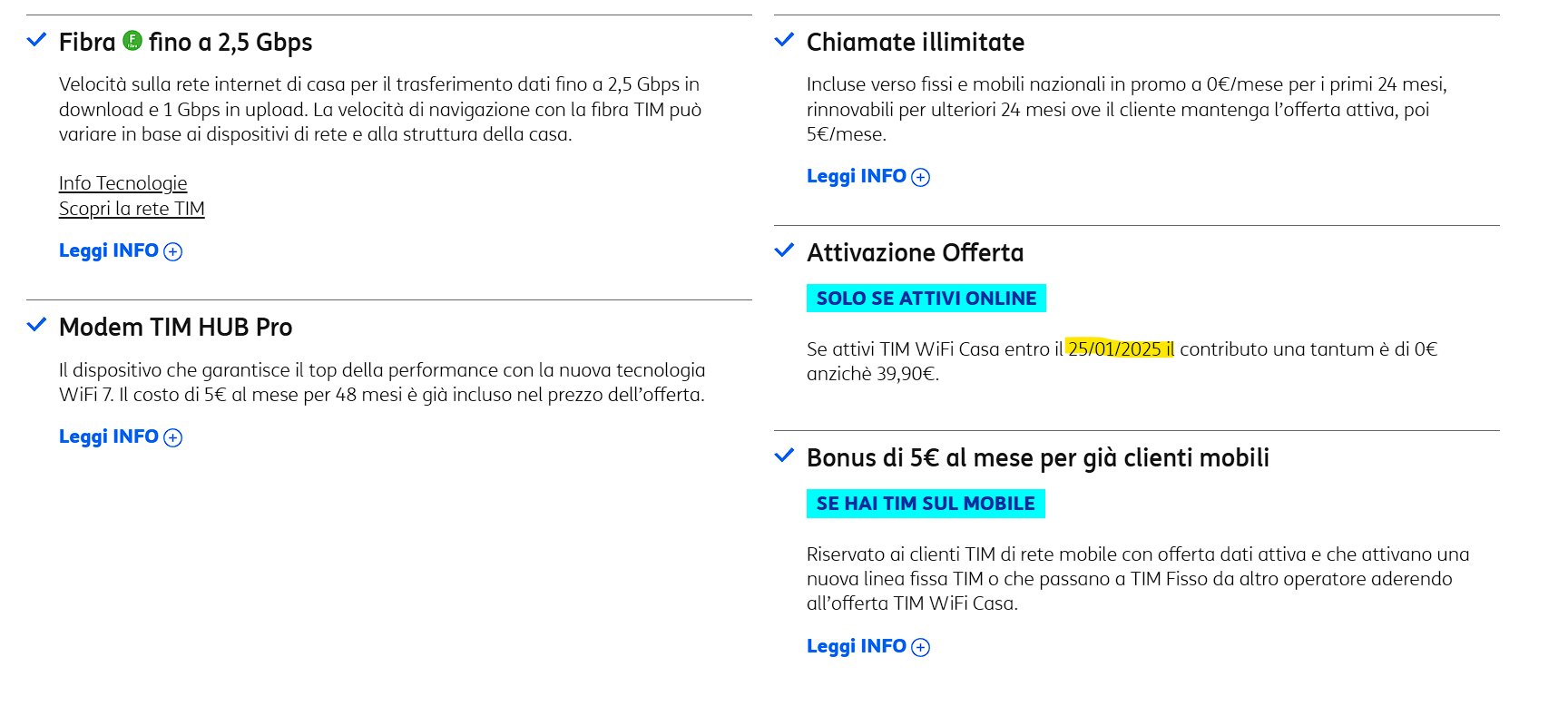Click the highlighted date 25/01/2025
This screenshot has width=1568, height=716.
[1114, 349]
